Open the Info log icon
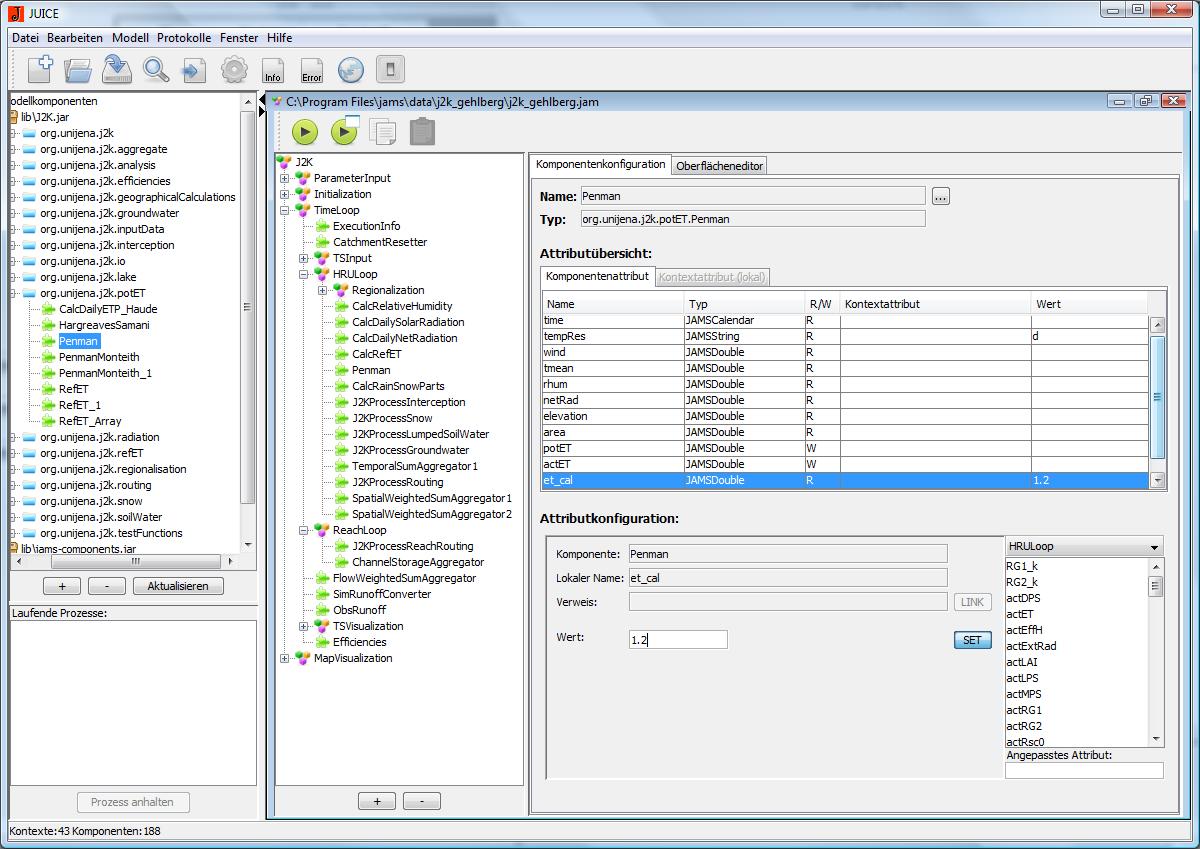Image resolution: width=1200 pixels, height=849 pixels. [x=272, y=70]
